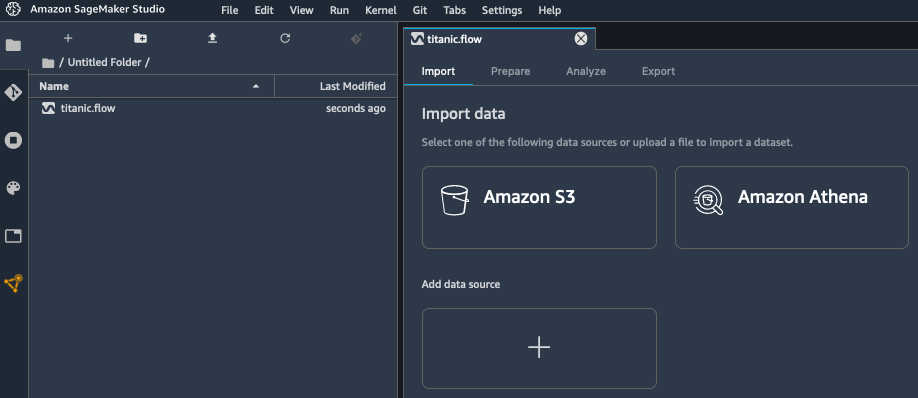The width and height of the screenshot is (918, 398).
Task: Open the Commands palette sidebar icon
Action: point(13,188)
